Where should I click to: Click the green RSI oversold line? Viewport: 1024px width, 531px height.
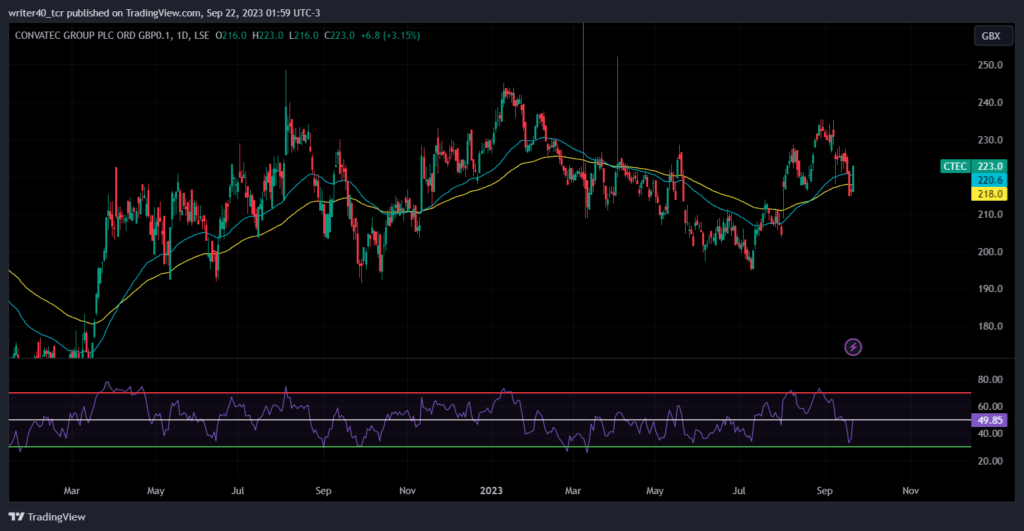point(490,447)
